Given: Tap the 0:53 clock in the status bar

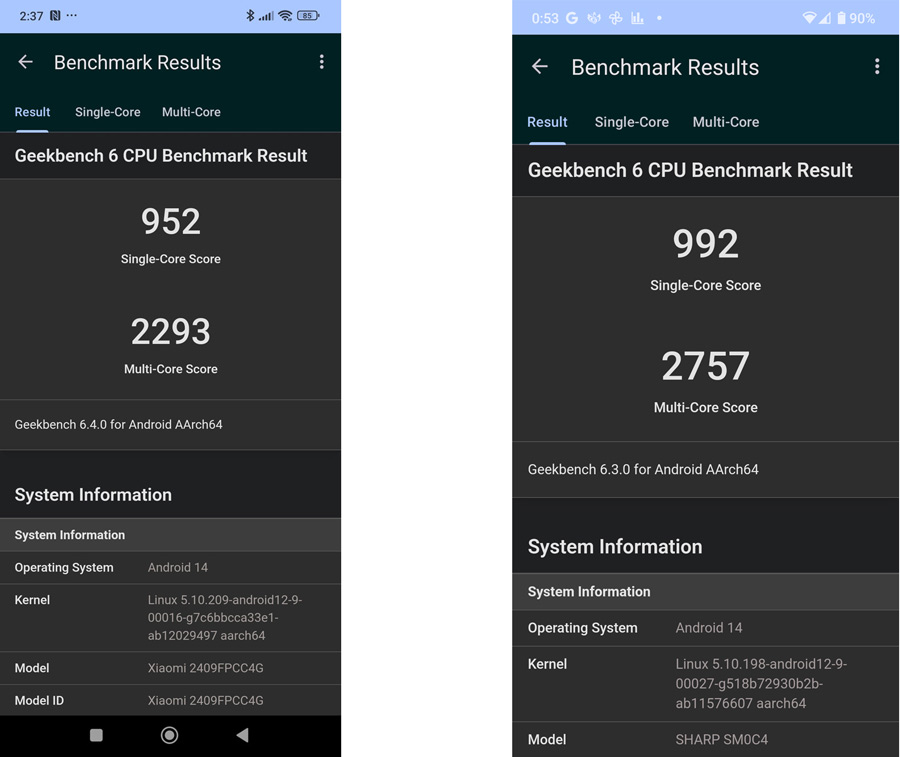Looking at the screenshot, I should click(x=545, y=18).
